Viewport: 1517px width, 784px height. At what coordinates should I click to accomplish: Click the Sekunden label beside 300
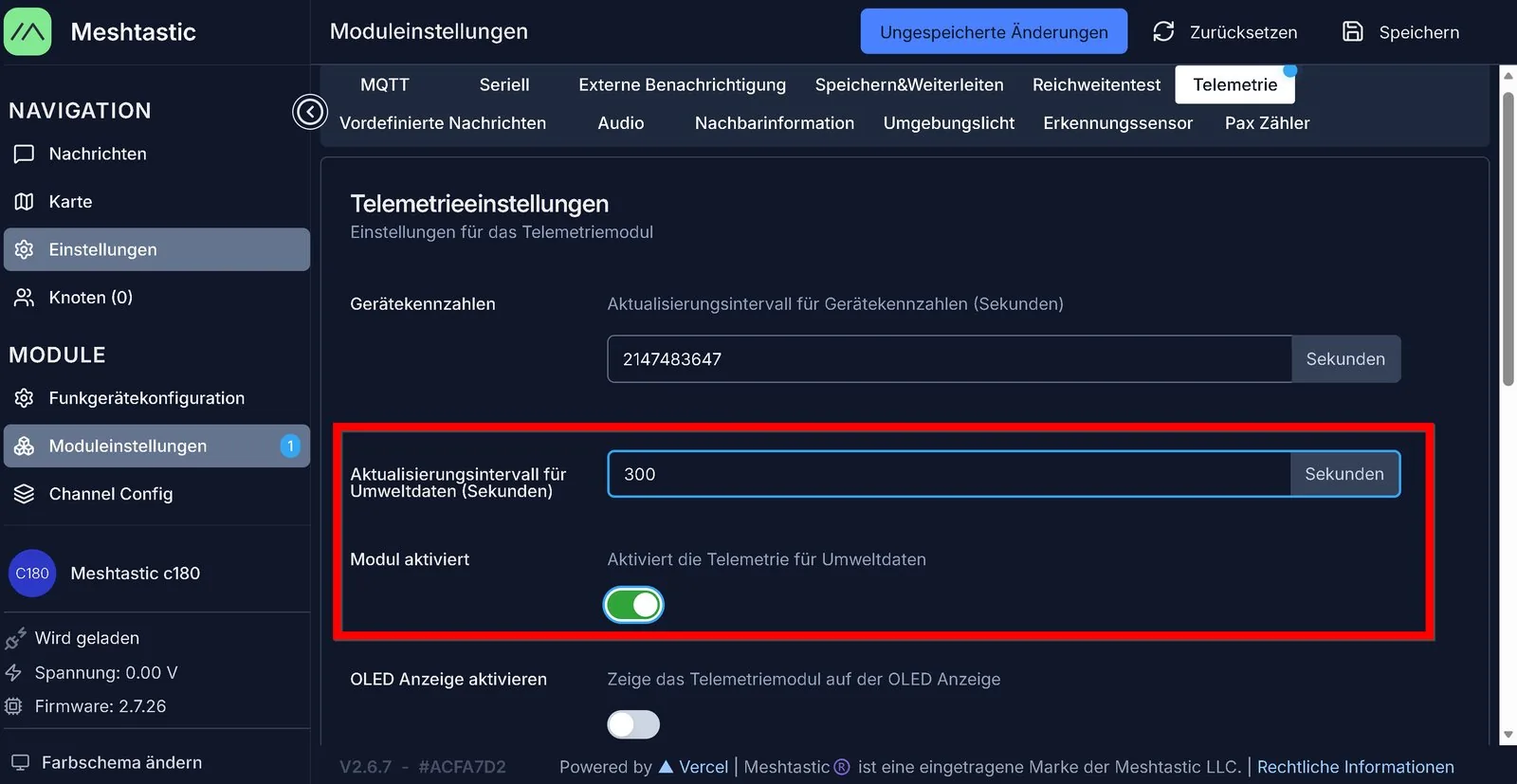click(x=1344, y=473)
